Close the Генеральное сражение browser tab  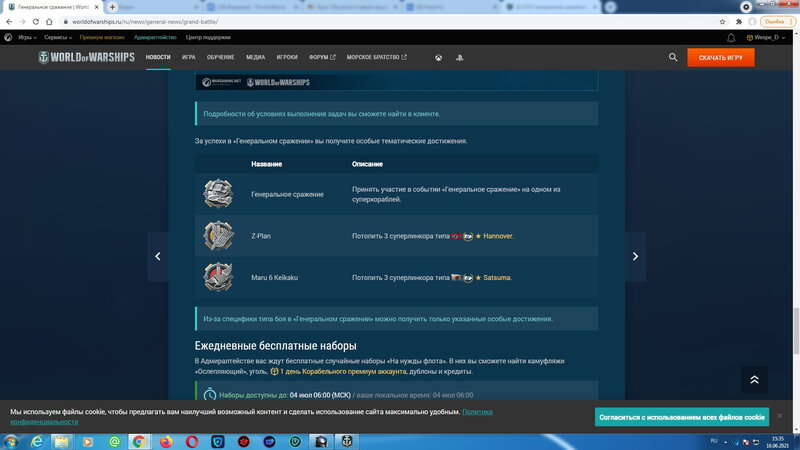point(96,7)
